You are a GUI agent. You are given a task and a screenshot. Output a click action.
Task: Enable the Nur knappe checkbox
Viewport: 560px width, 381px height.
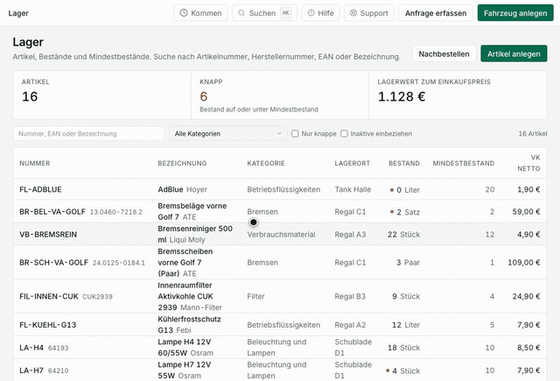pyautogui.click(x=295, y=134)
